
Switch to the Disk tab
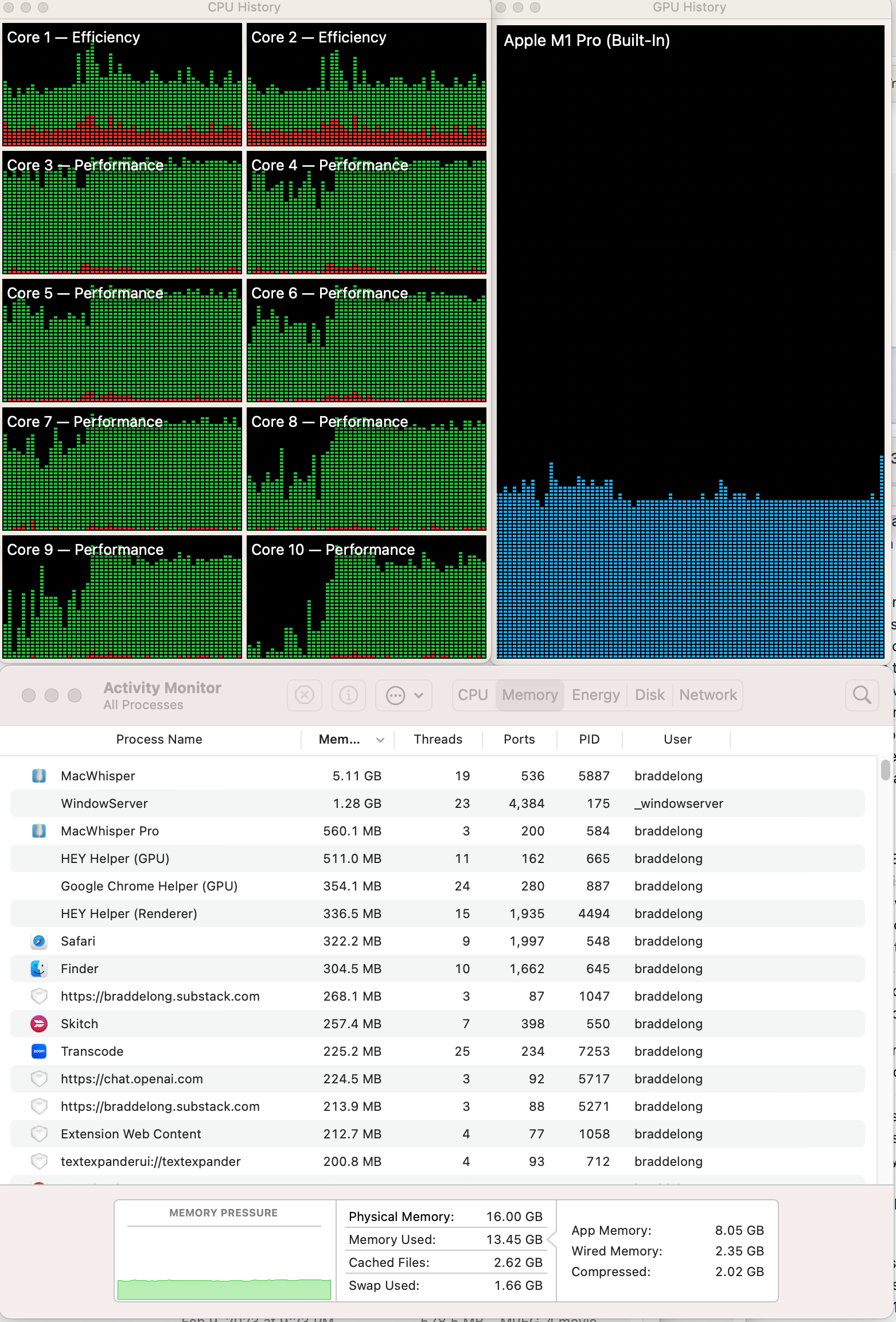click(x=649, y=695)
